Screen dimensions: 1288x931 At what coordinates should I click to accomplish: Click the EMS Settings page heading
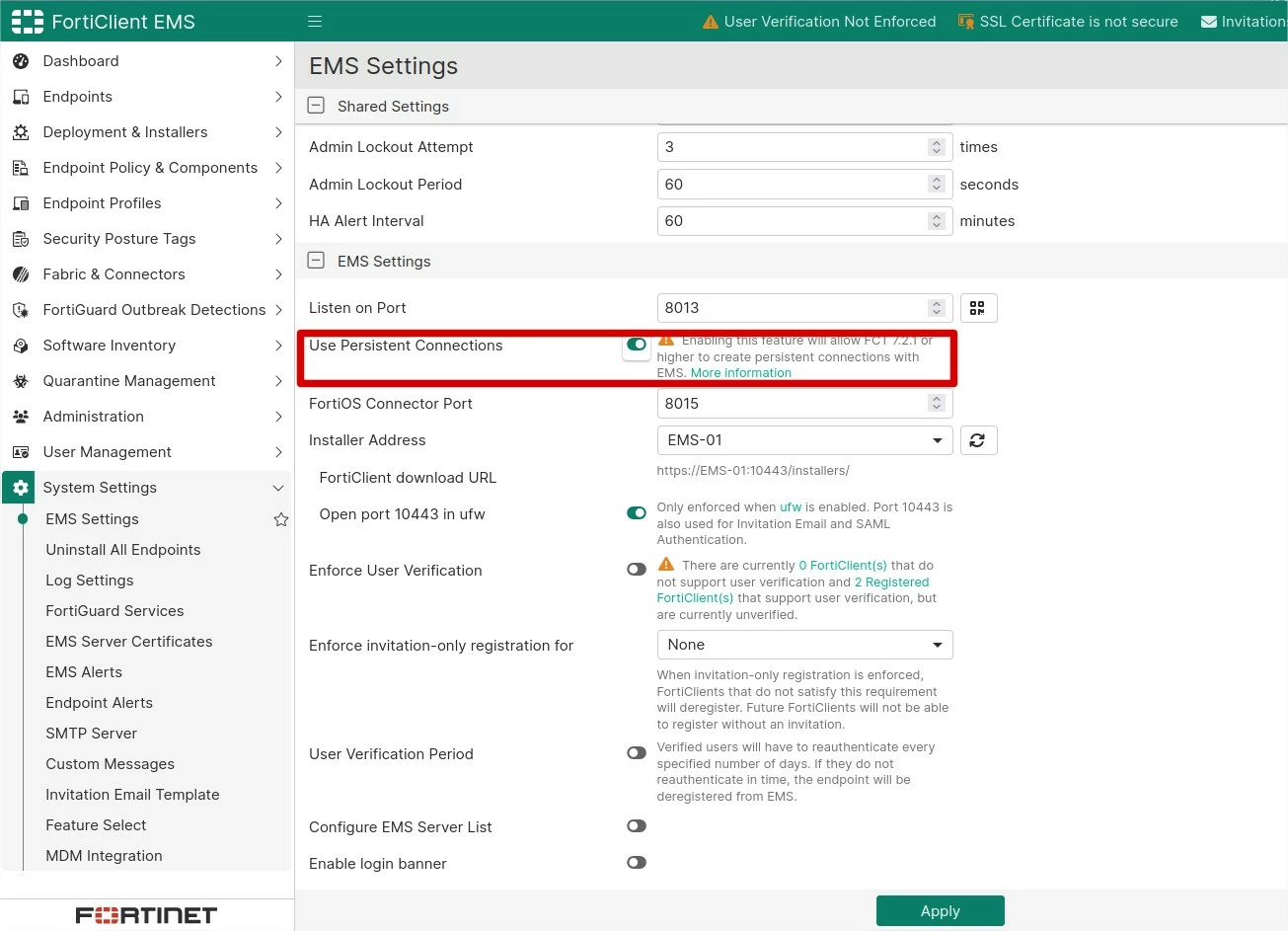384,66
